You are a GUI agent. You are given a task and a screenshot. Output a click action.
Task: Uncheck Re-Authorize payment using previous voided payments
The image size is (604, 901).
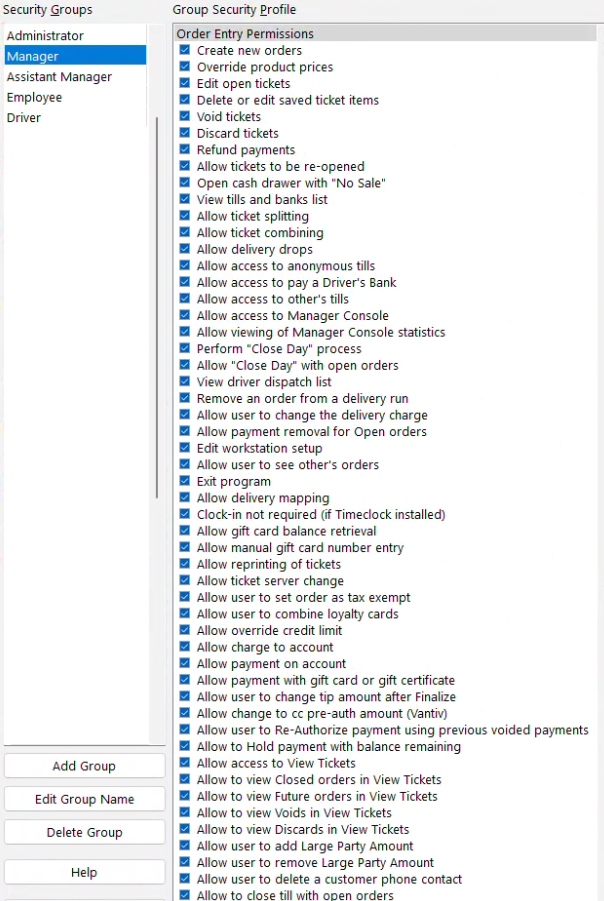pos(184,730)
